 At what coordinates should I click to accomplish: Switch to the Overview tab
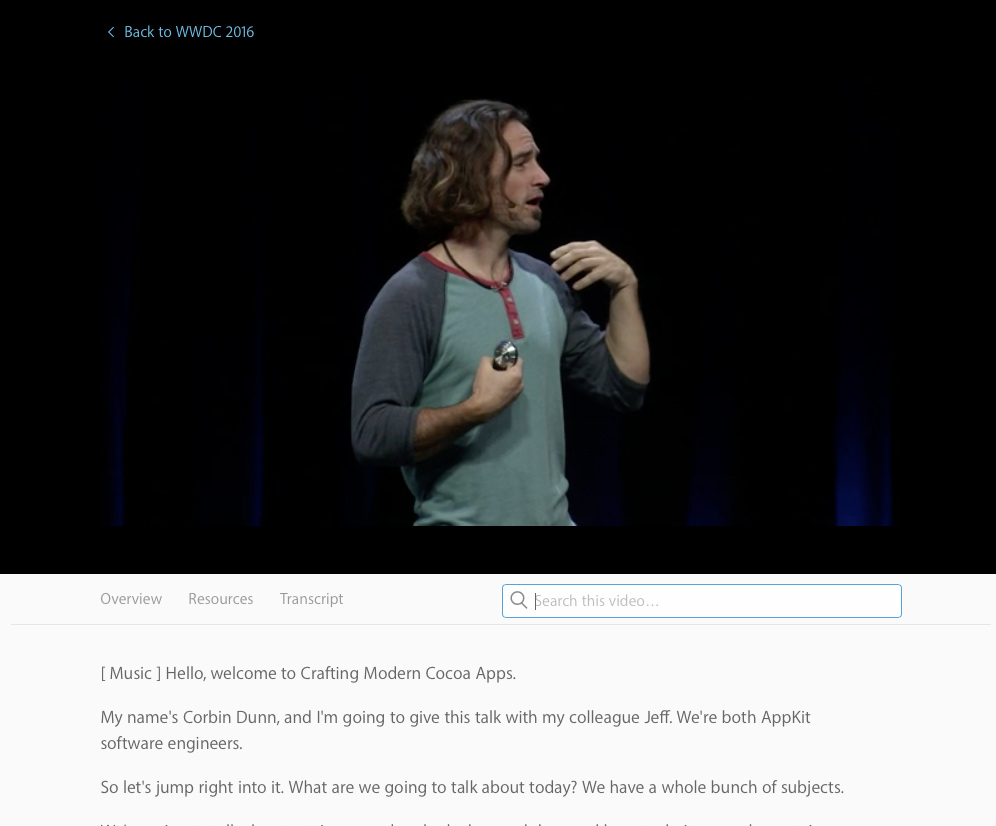[x=131, y=599]
